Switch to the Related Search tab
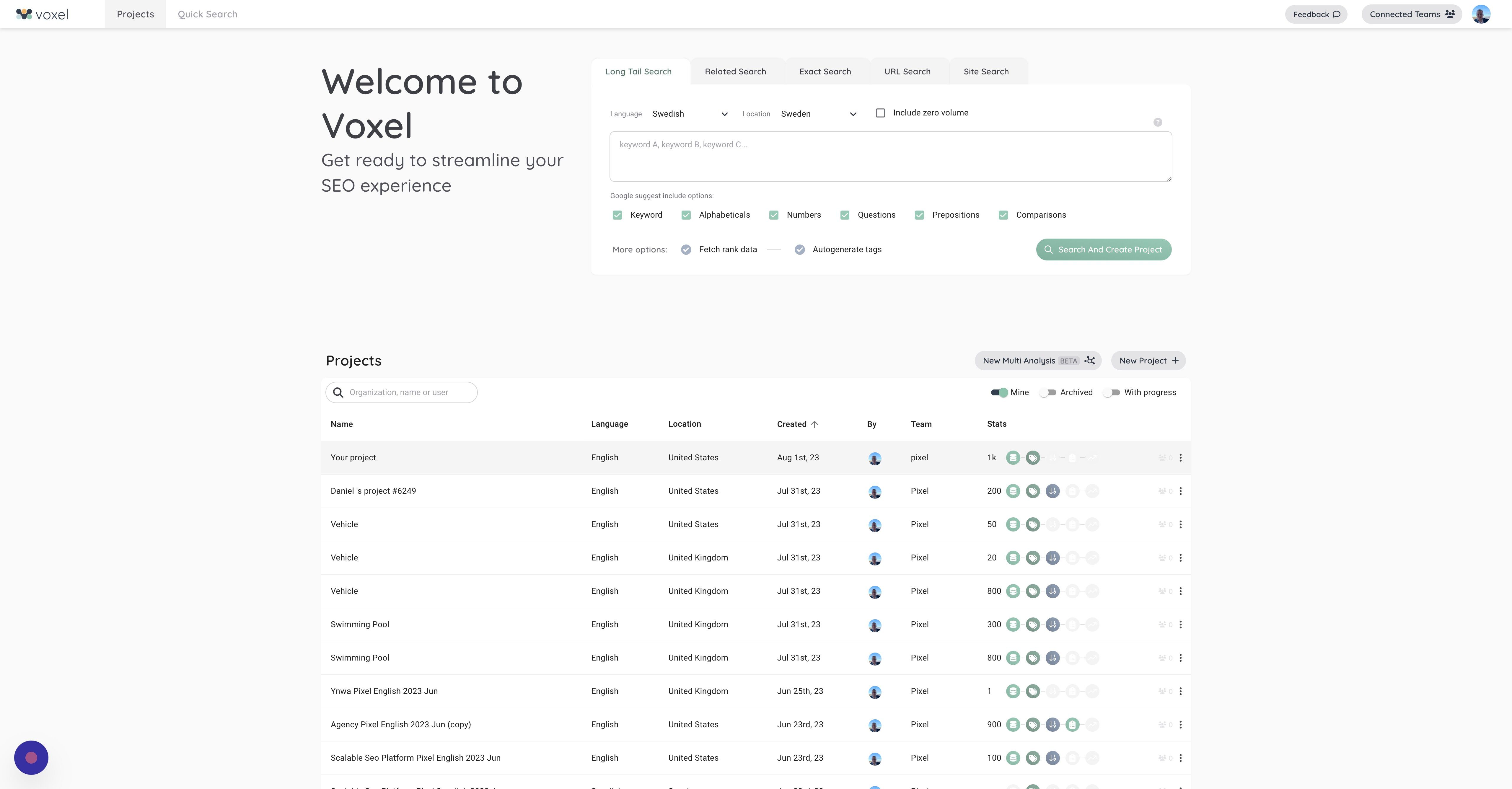The image size is (1512, 789). pyautogui.click(x=735, y=72)
